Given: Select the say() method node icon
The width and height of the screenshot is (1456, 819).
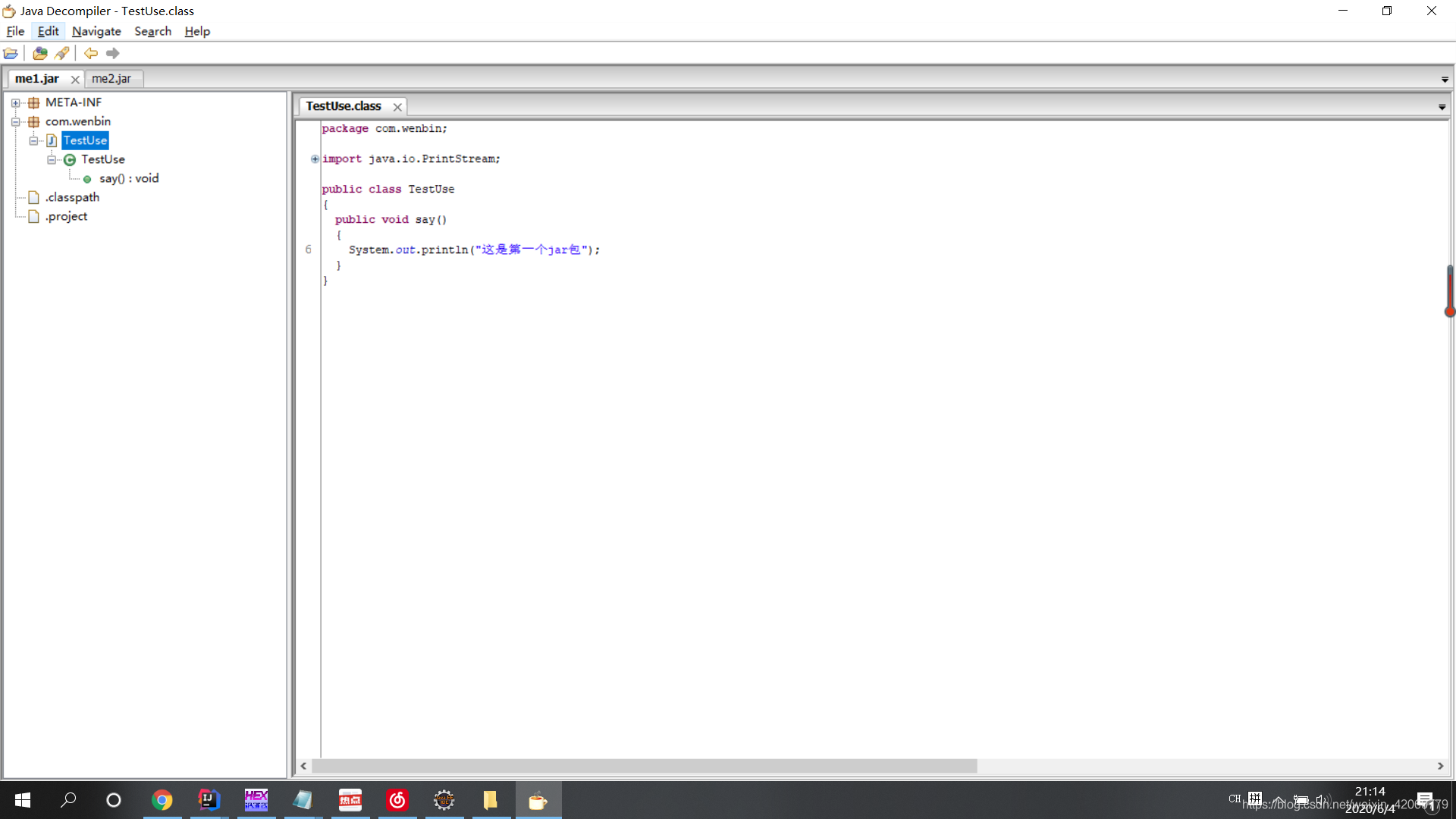Looking at the screenshot, I should point(87,179).
